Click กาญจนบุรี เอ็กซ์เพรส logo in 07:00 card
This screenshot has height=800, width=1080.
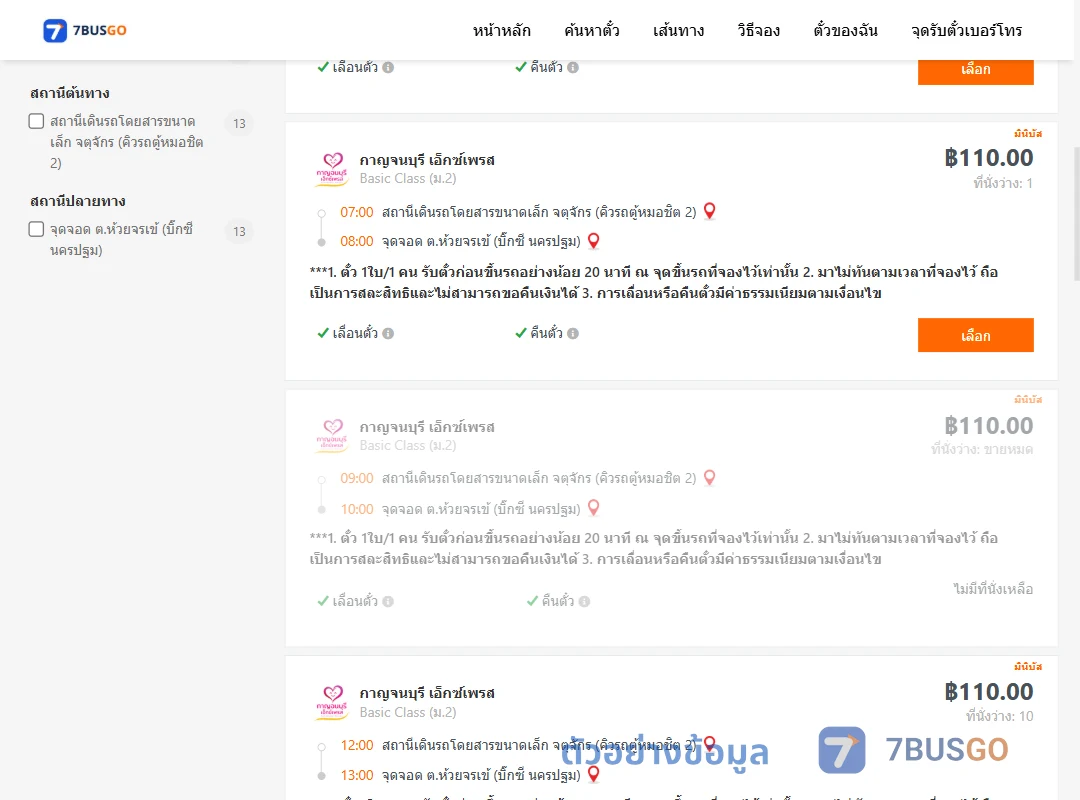click(332, 170)
